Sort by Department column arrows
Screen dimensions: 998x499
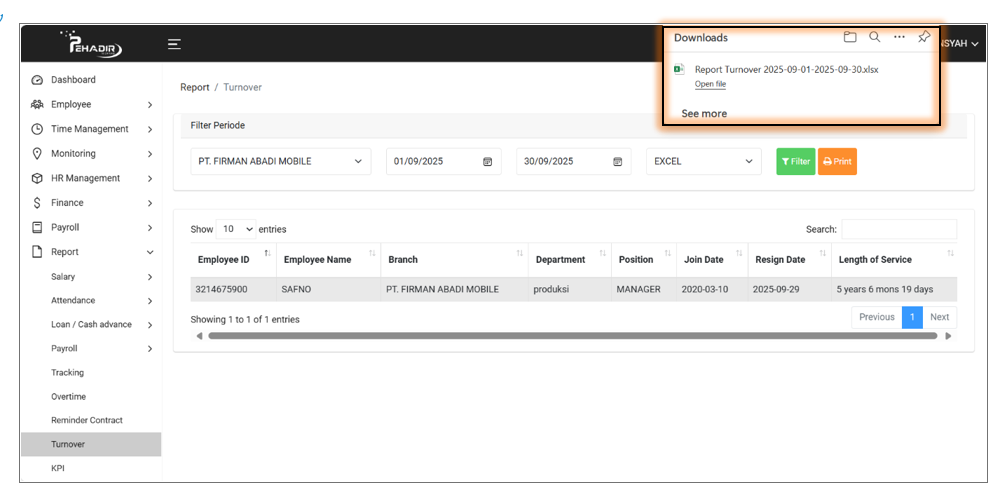603,253
